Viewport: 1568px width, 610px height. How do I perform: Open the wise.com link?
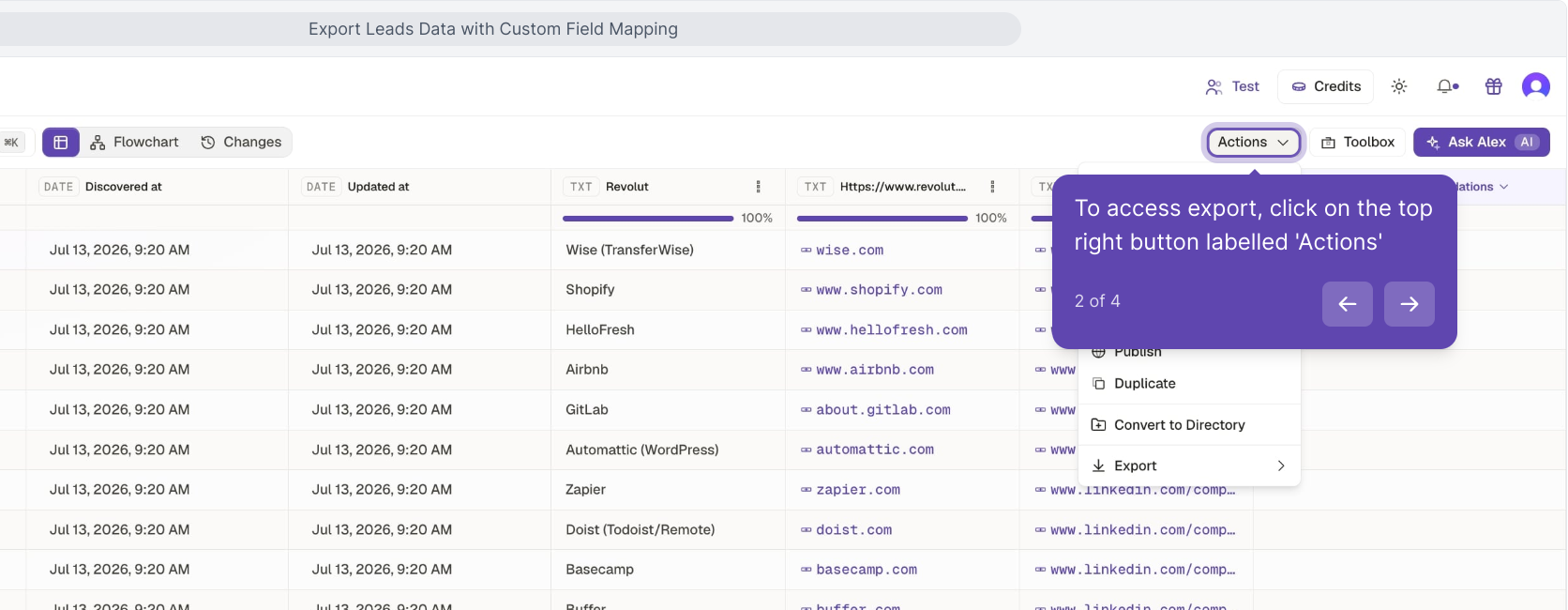click(x=850, y=251)
